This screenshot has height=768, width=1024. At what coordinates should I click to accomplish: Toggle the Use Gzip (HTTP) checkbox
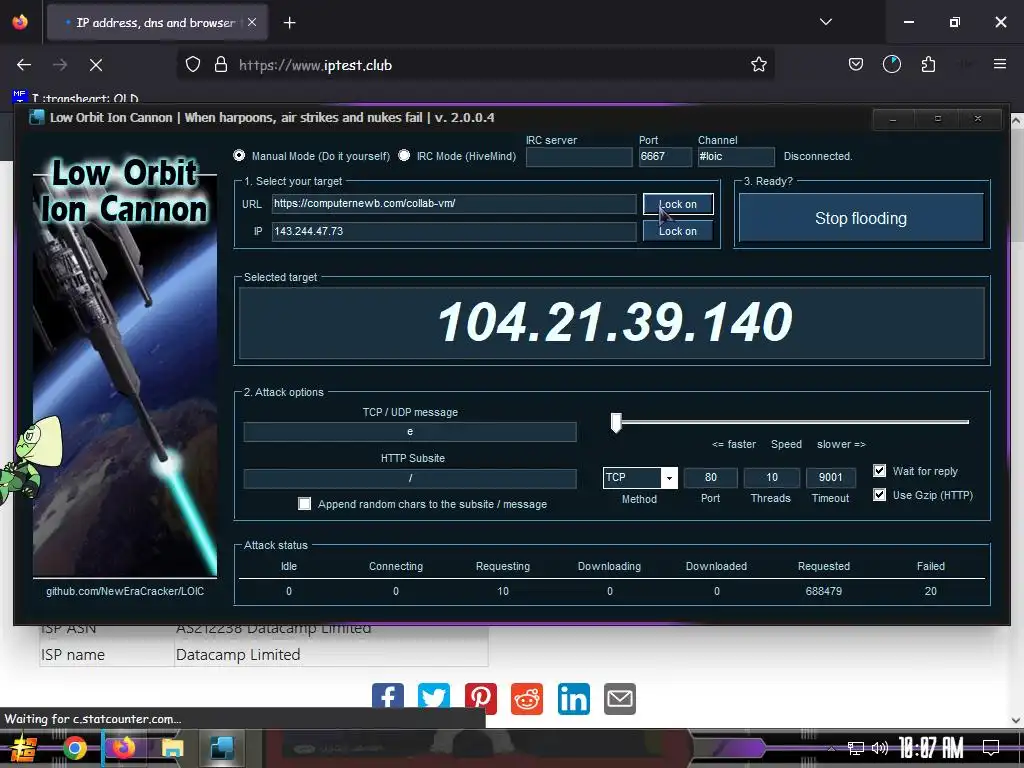click(x=880, y=494)
